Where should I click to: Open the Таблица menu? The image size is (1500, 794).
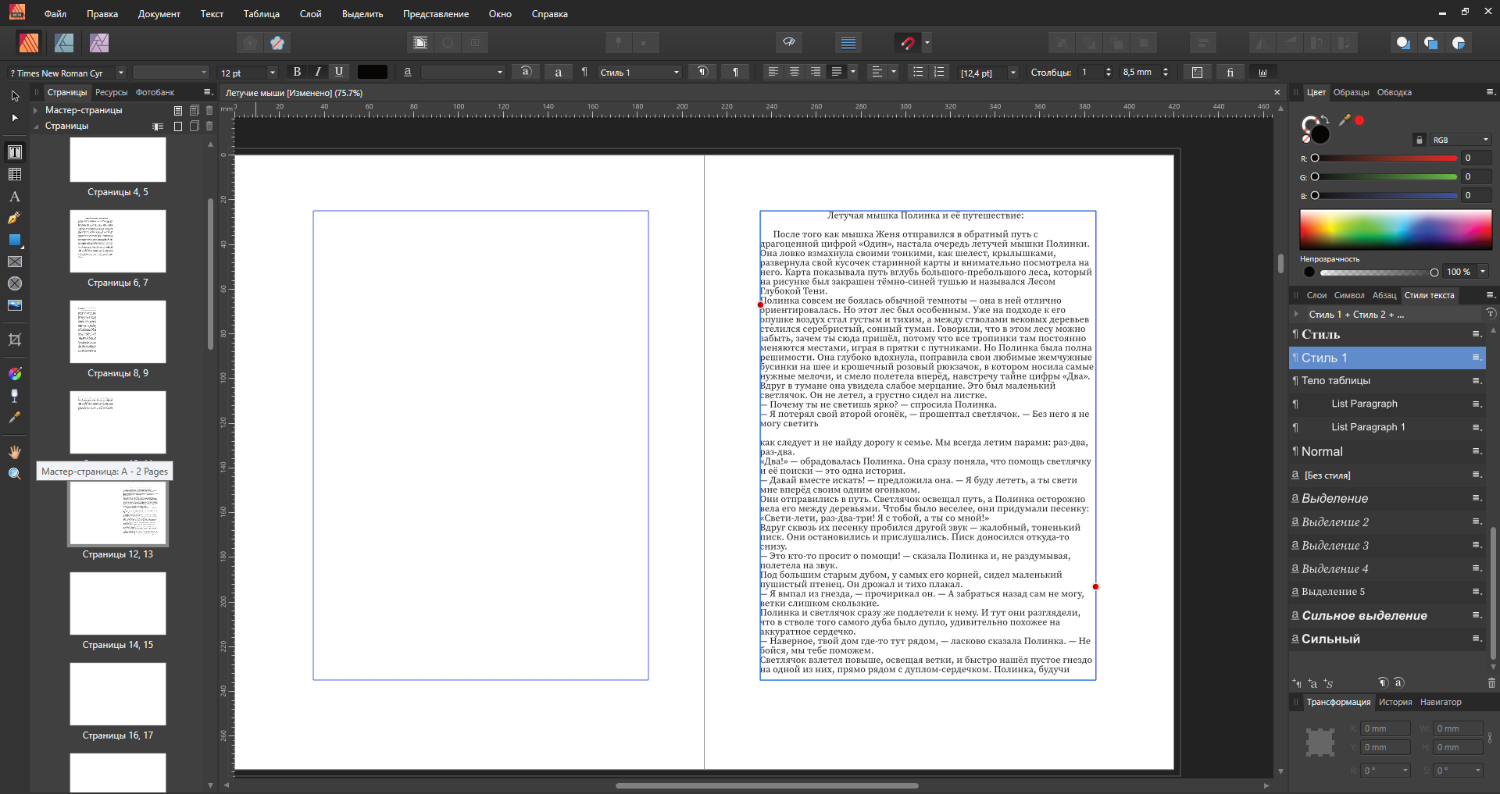tap(261, 14)
